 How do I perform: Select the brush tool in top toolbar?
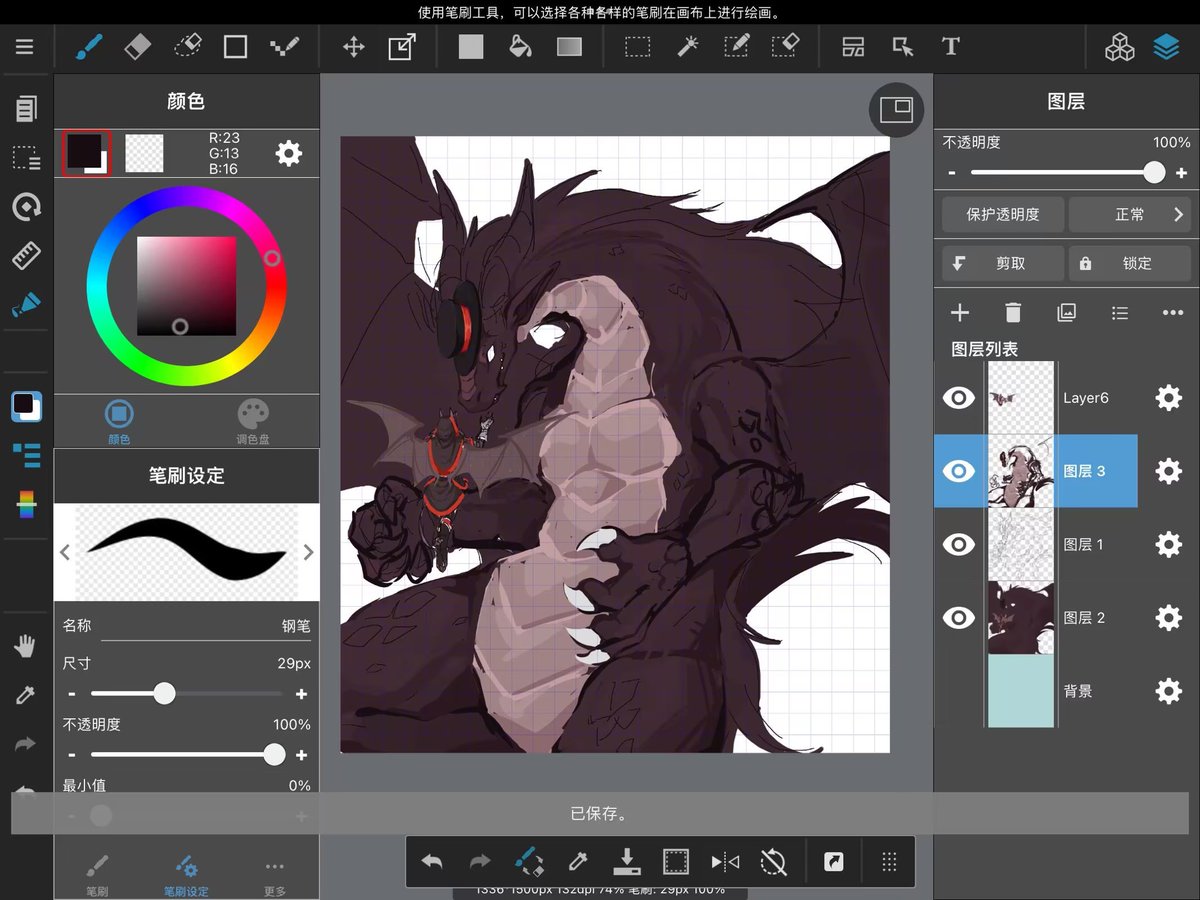tap(91, 47)
